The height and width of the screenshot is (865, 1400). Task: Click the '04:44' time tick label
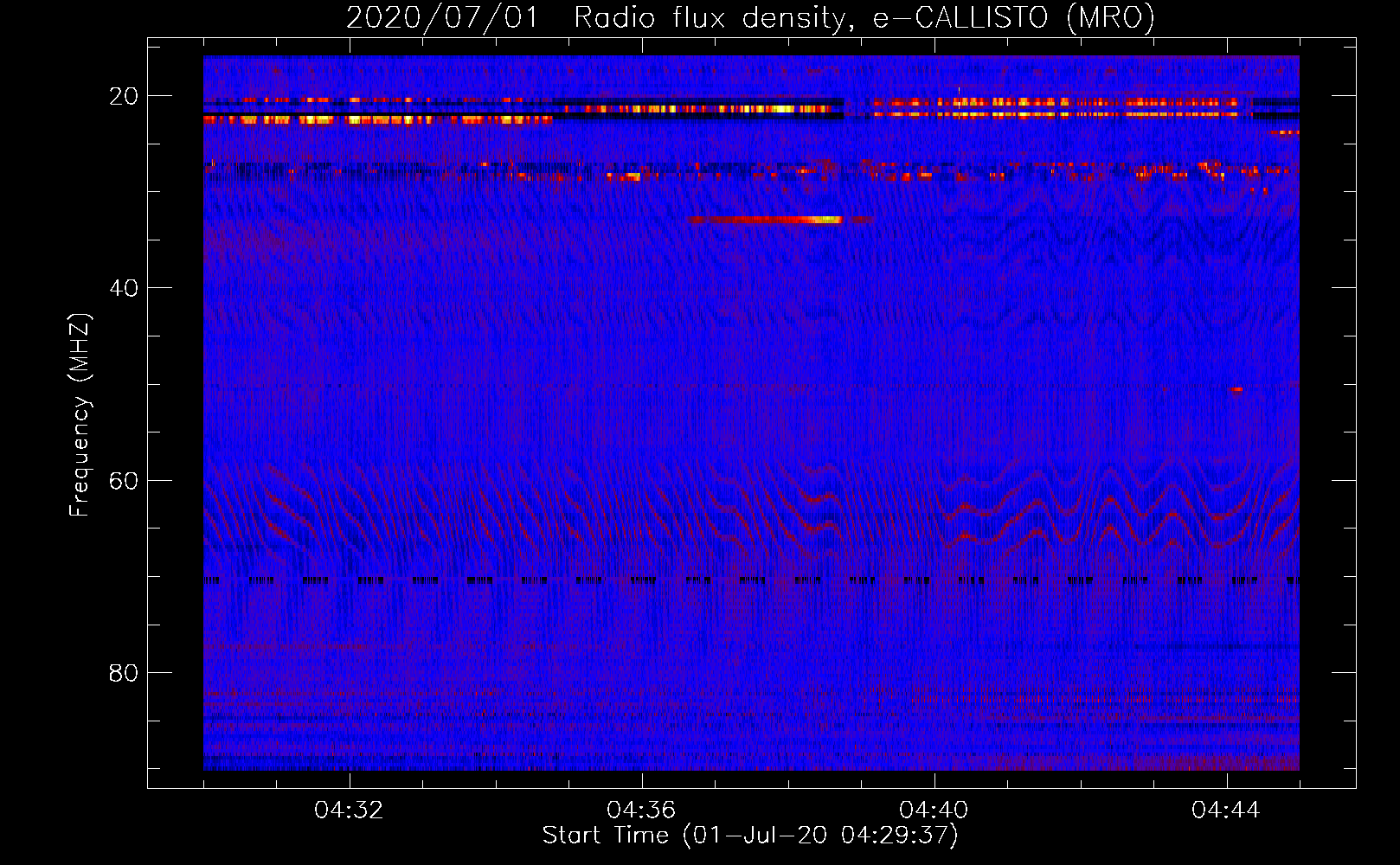pos(1226,811)
